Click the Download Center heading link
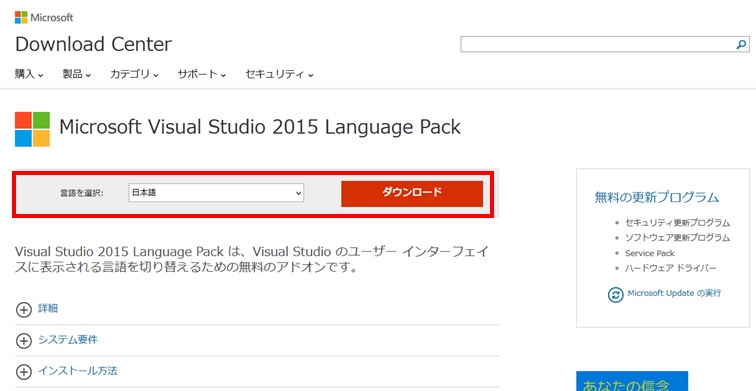This screenshot has height=391, width=756. [x=94, y=44]
